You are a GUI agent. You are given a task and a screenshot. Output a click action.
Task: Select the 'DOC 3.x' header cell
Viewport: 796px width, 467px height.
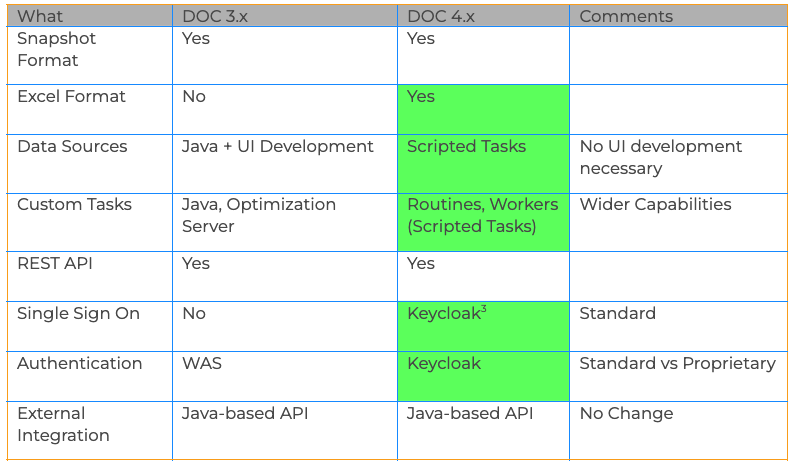(x=285, y=16)
